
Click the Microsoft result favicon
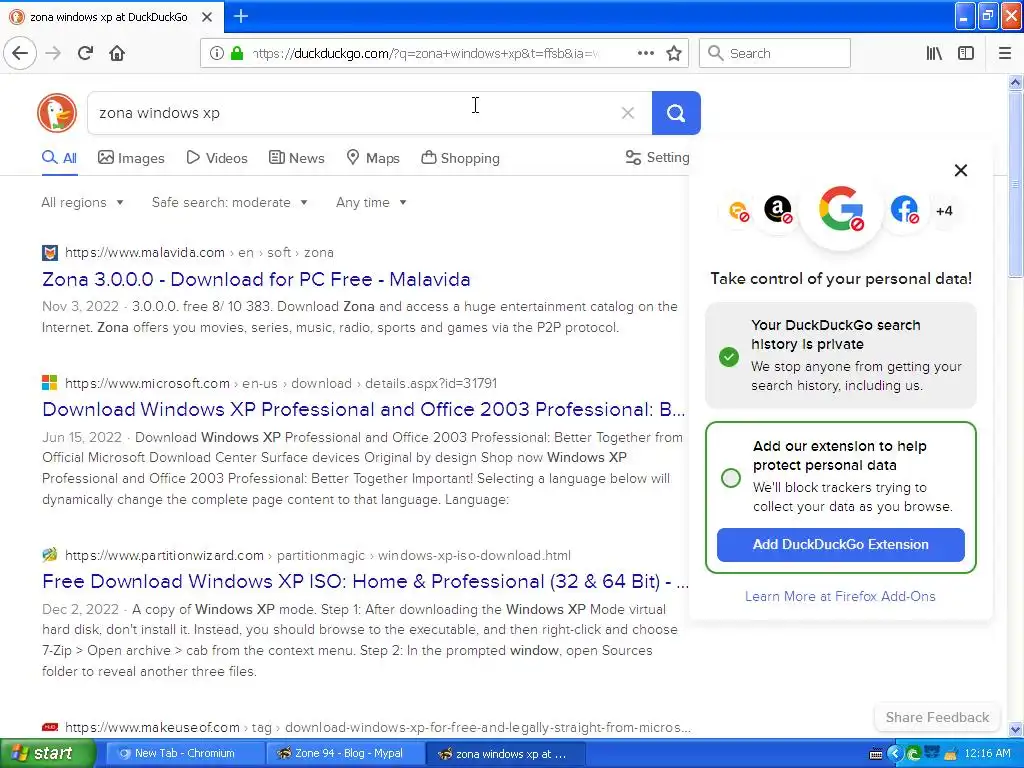[x=50, y=383]
